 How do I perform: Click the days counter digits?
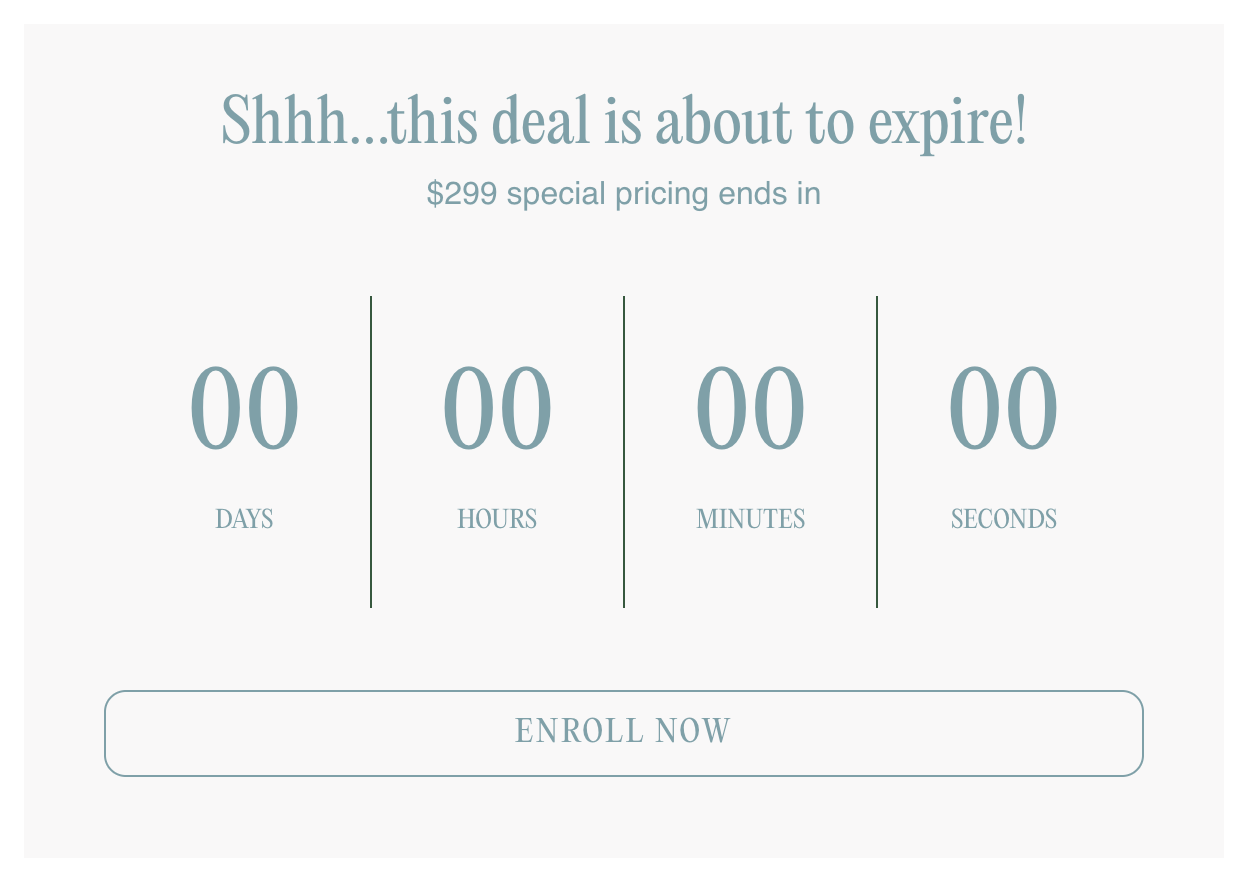(244, 408)
